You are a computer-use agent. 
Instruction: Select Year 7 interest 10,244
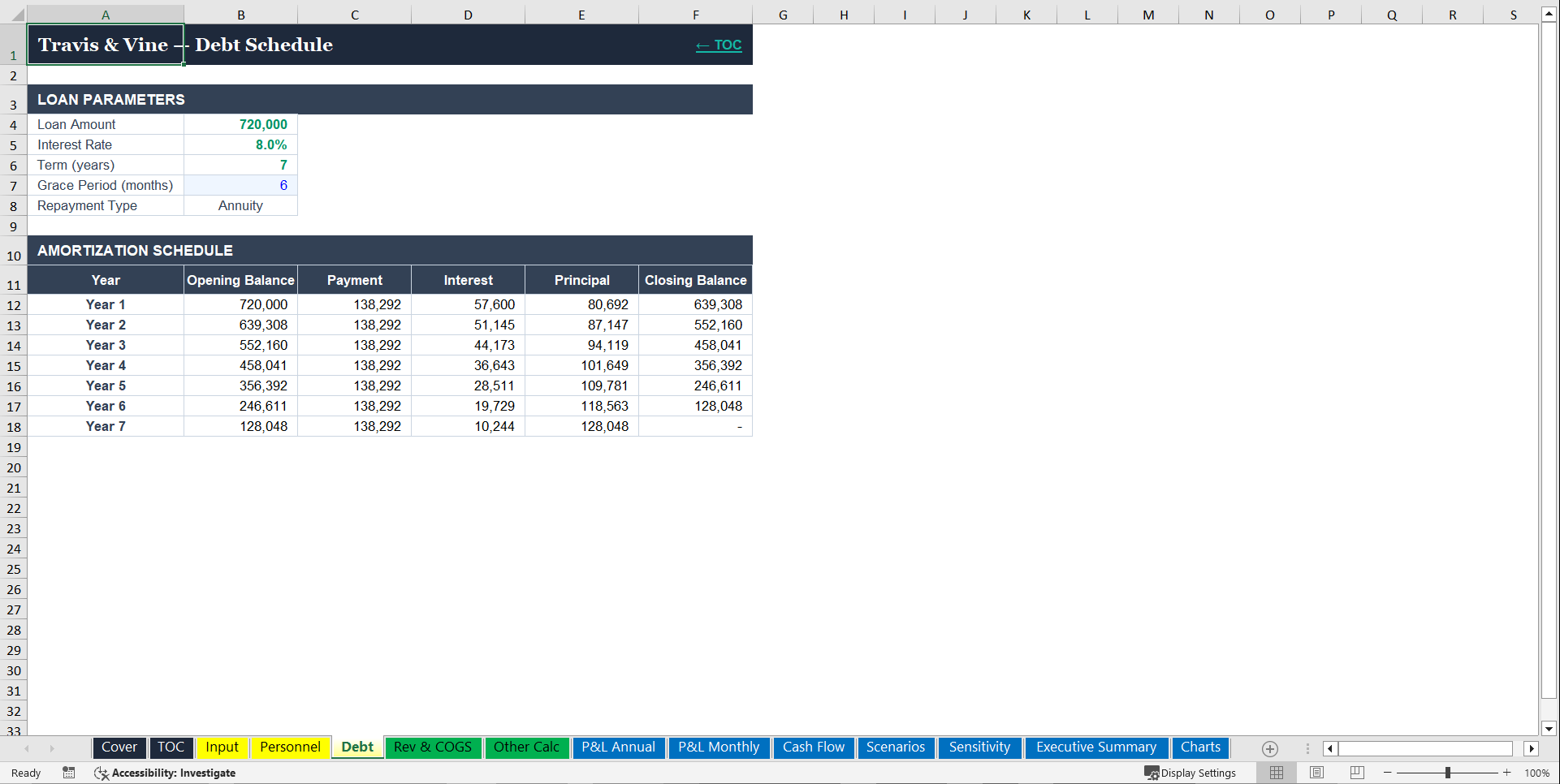click(x=469, y=426)
